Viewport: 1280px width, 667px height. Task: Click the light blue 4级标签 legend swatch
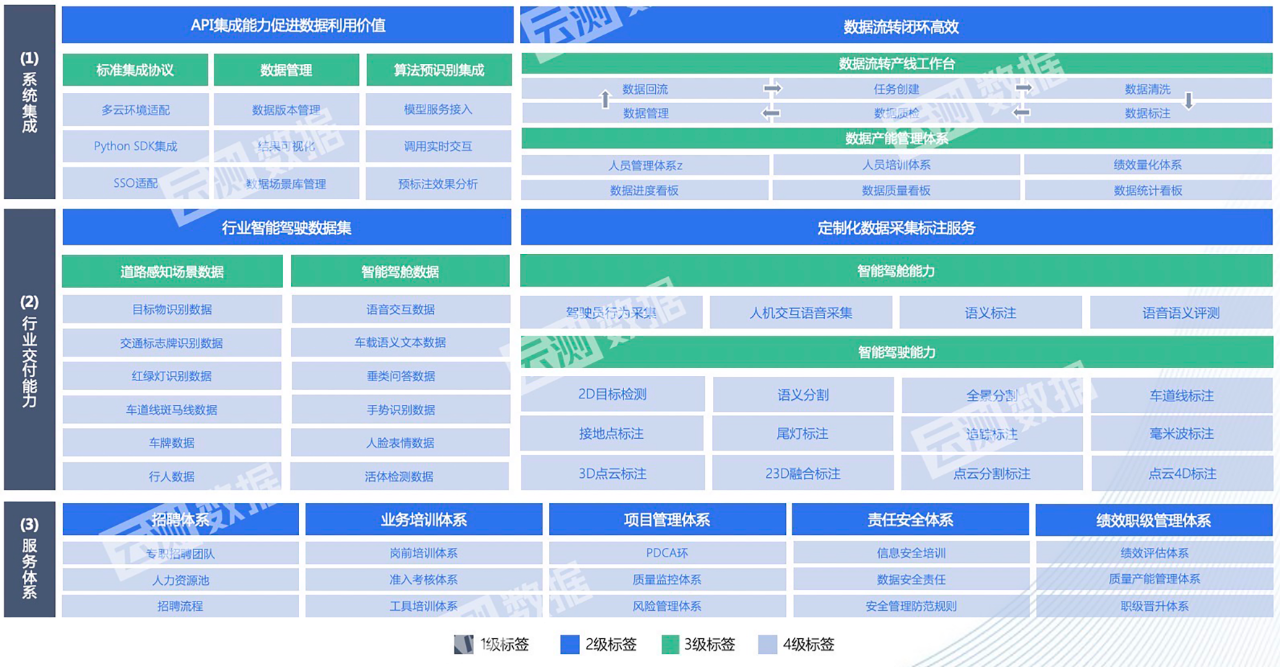[x=768, y=645]
